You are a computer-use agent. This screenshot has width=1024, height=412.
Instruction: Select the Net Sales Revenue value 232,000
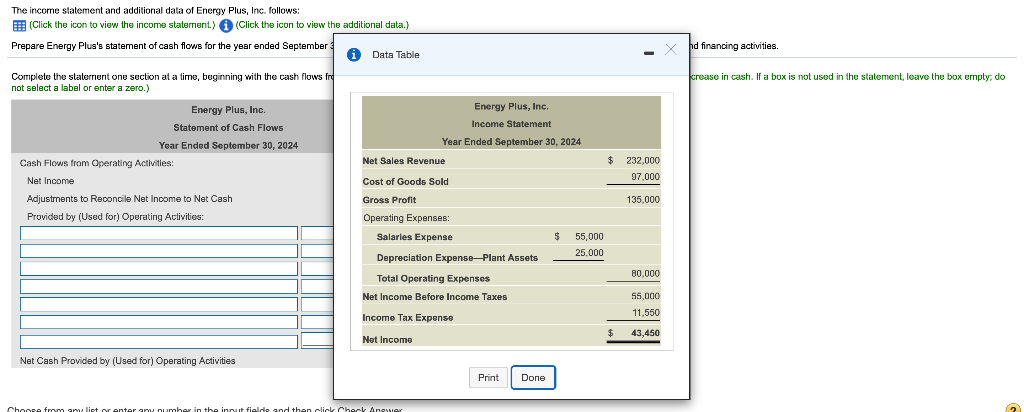coord(643,161)
